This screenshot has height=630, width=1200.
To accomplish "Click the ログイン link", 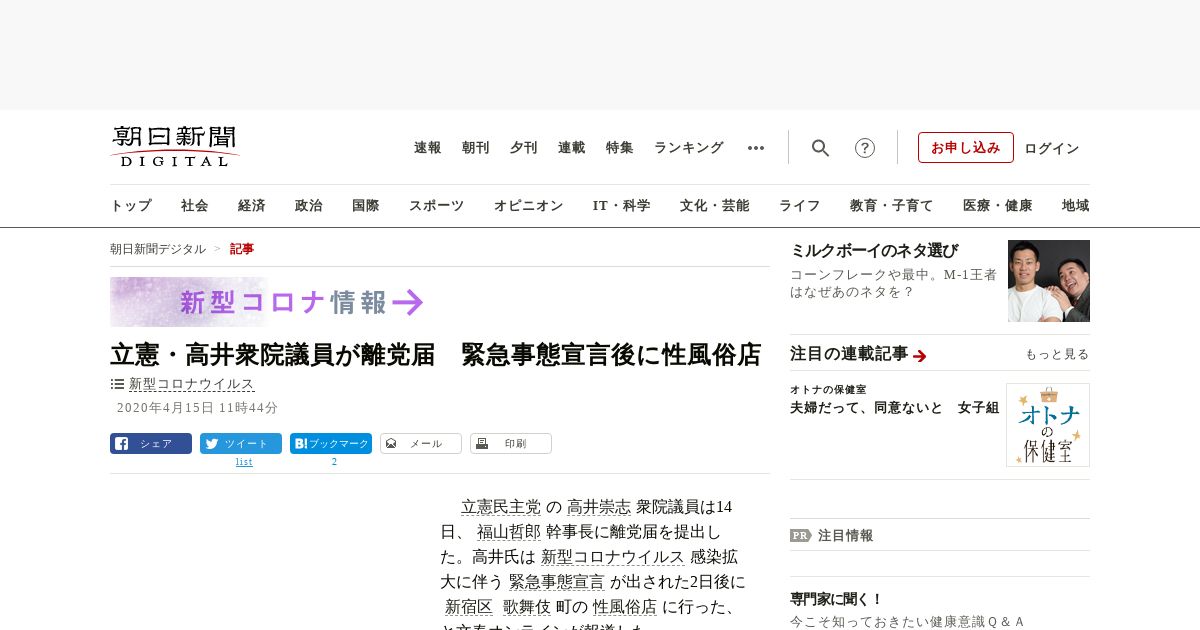I will point(1052,148).
